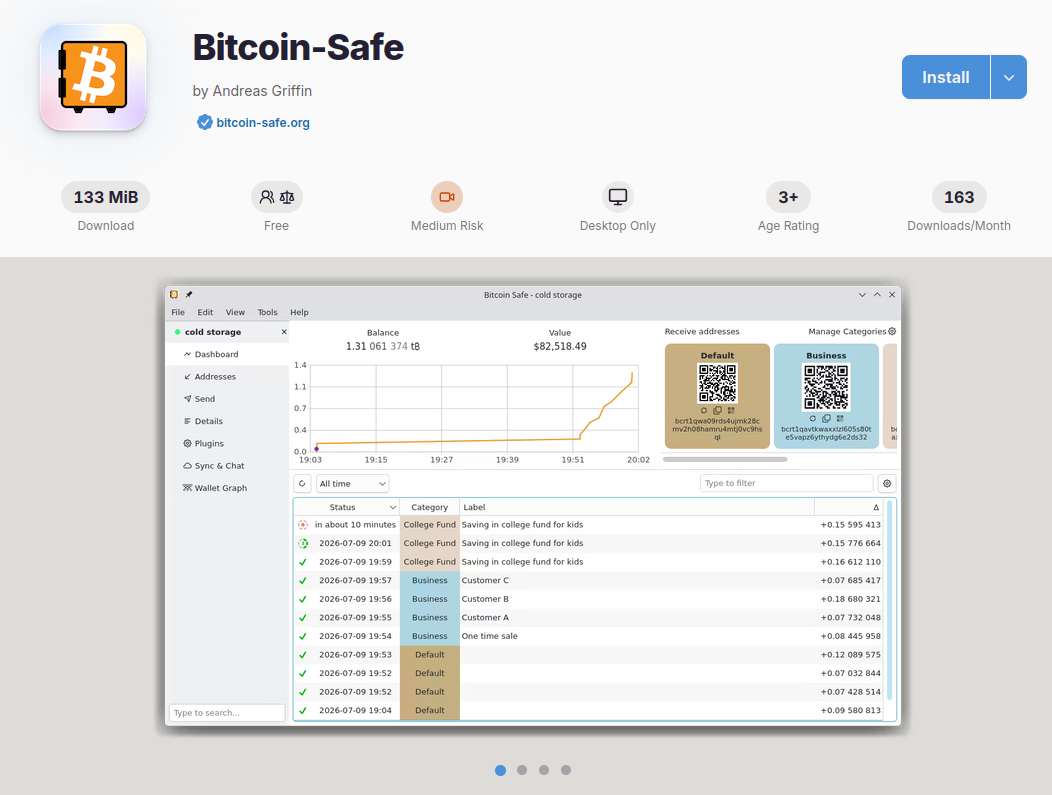The width and height of the screenshot is (1052, 795).
Task: Click the first carousel dot
Action: (x=501, y=770)
